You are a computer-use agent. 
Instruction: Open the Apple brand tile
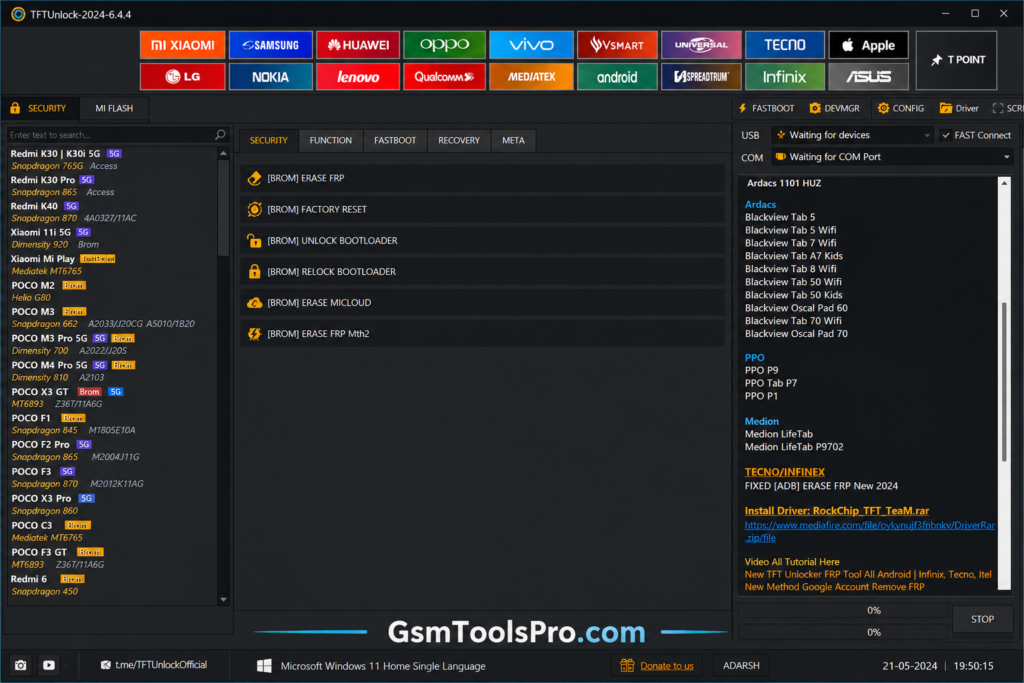869,45
